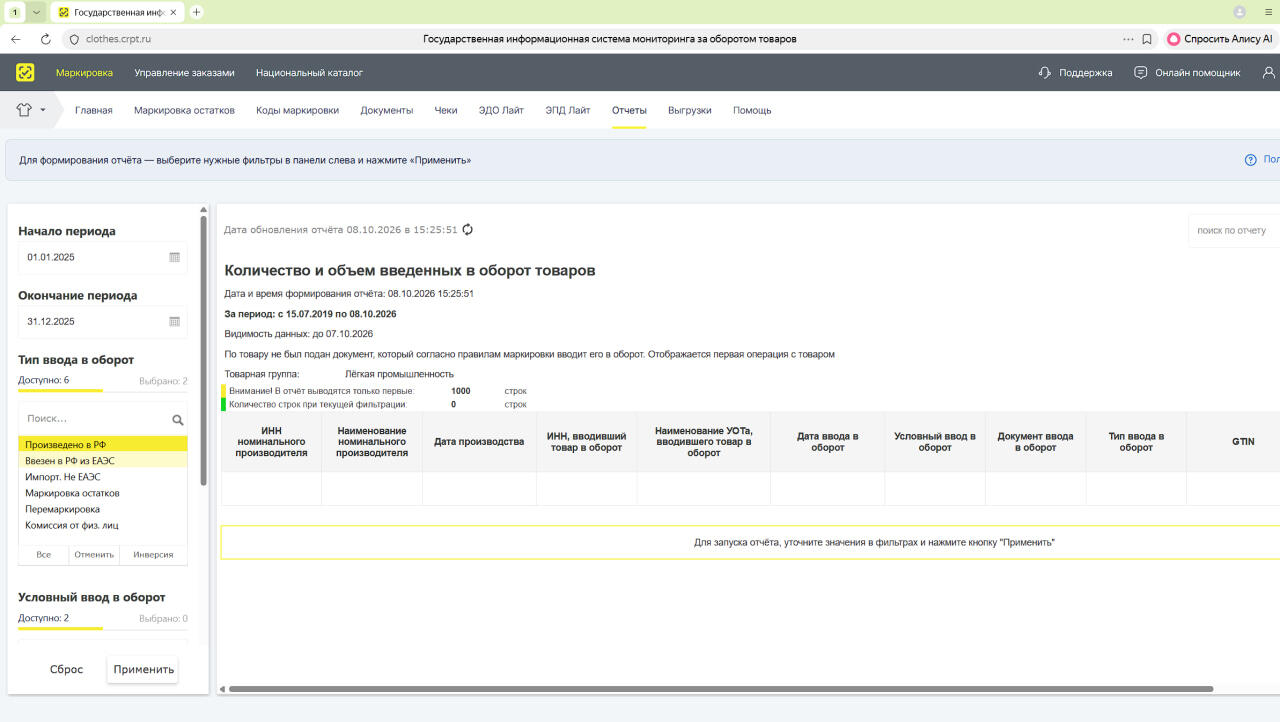Switch to the Выгрузки tab
The width and height of the screenshot is (1280, 722).
[689, 110]
